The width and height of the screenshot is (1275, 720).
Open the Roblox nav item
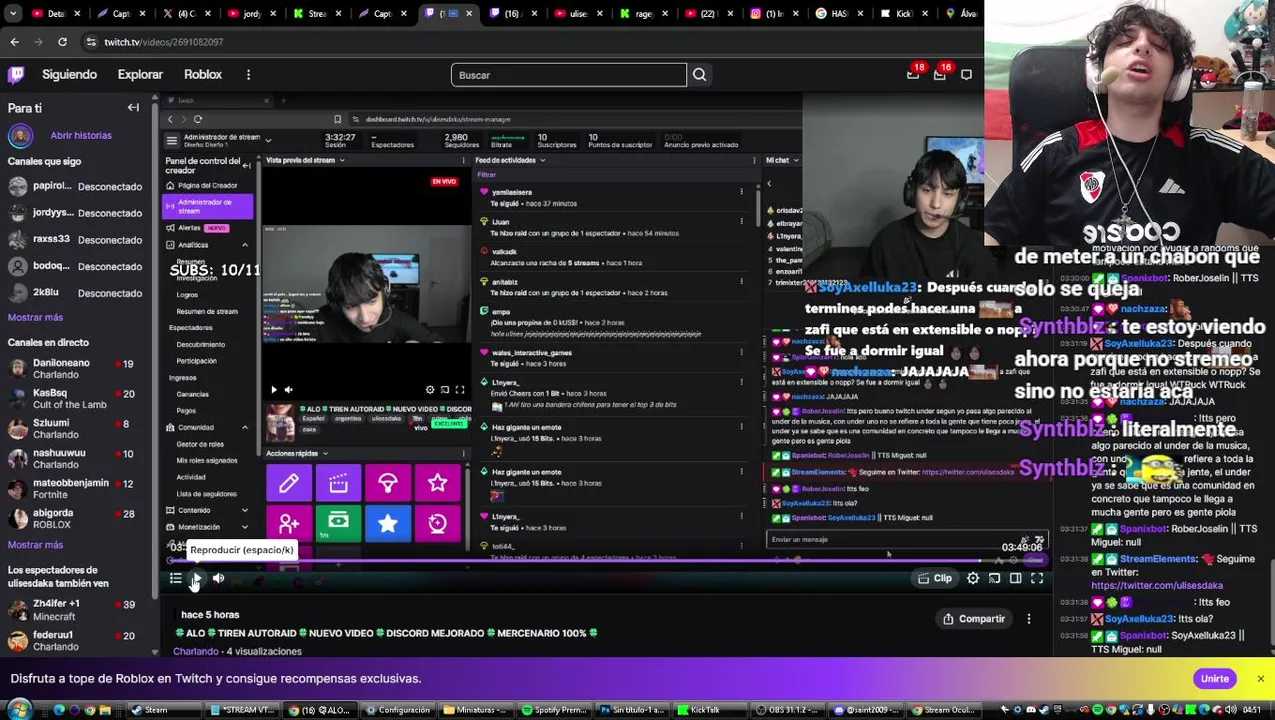click(203, 75)
